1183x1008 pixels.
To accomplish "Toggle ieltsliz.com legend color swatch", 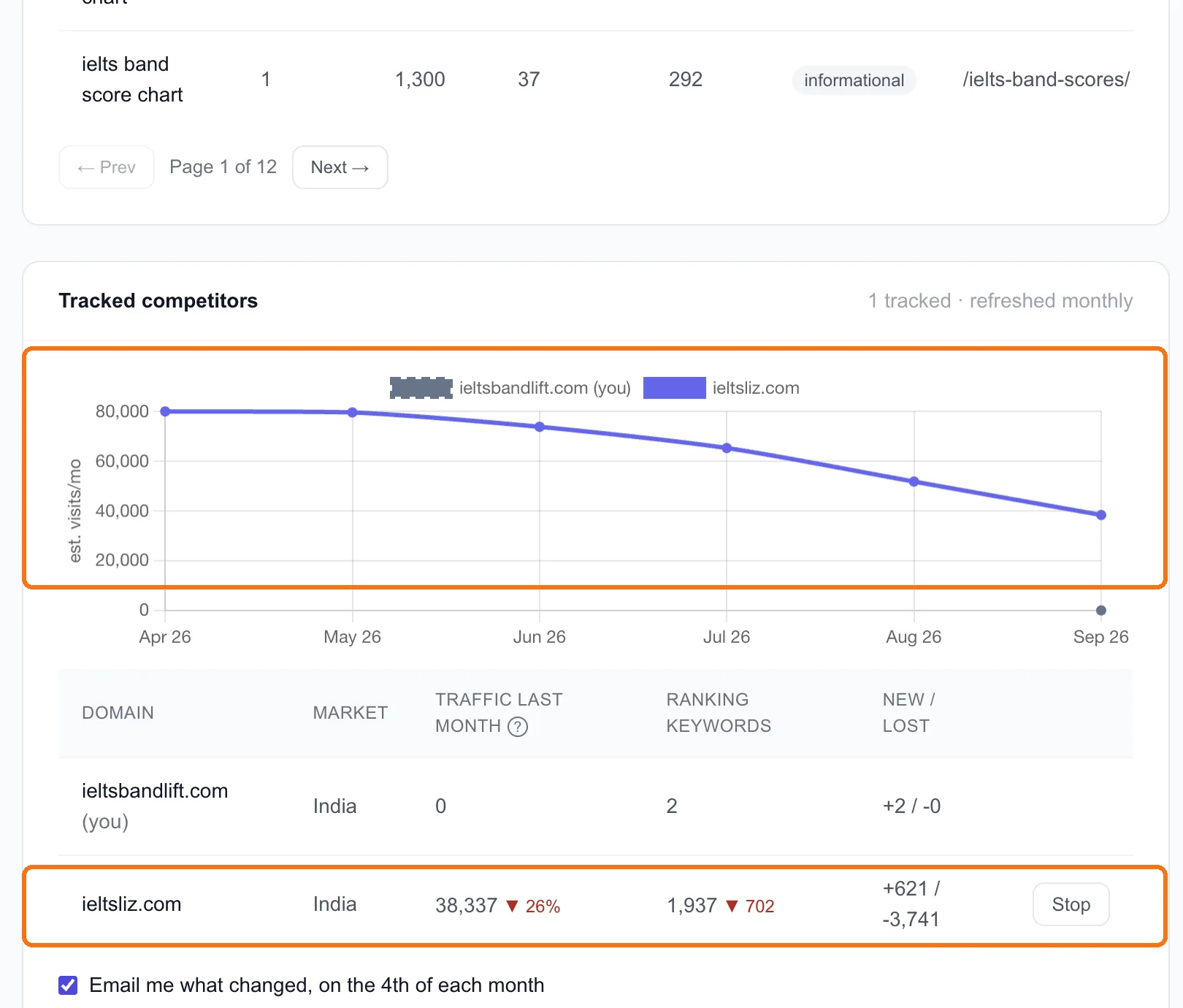I will pos(674,388).
